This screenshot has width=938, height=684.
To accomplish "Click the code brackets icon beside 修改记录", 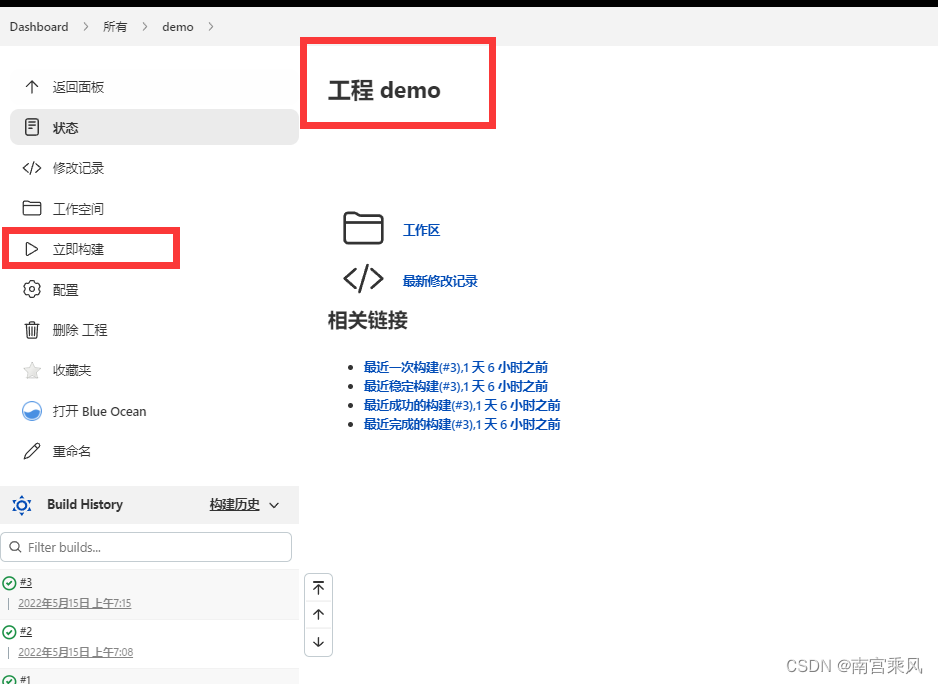I will tap(32, 168).
